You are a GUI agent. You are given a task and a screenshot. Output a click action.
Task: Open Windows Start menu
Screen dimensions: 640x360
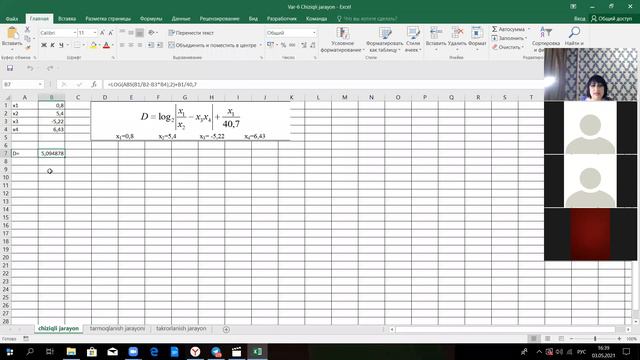tap(9, 351)
